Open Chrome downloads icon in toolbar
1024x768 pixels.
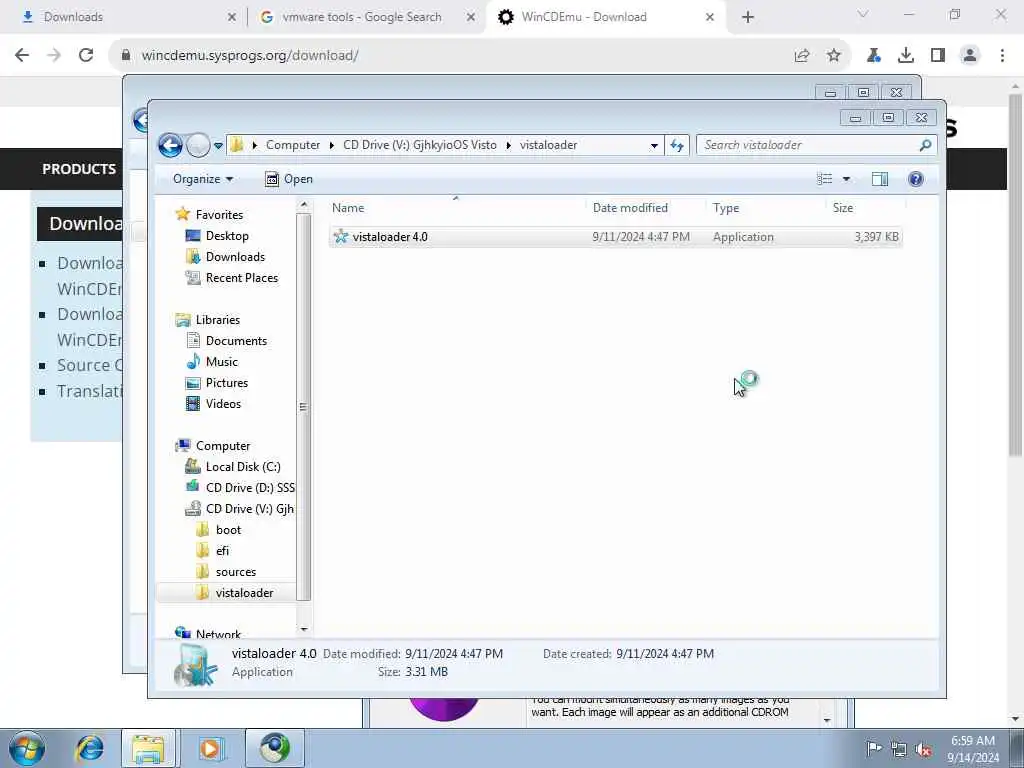(906, 56)
